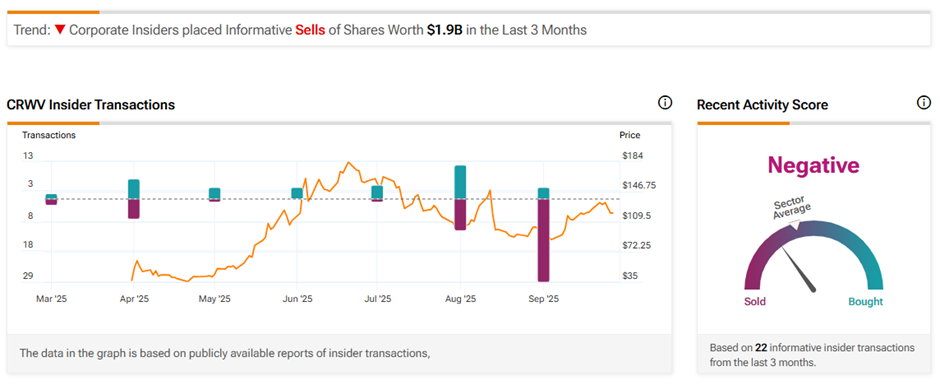Select the May '25 teal buy bar

pos(215,193)
